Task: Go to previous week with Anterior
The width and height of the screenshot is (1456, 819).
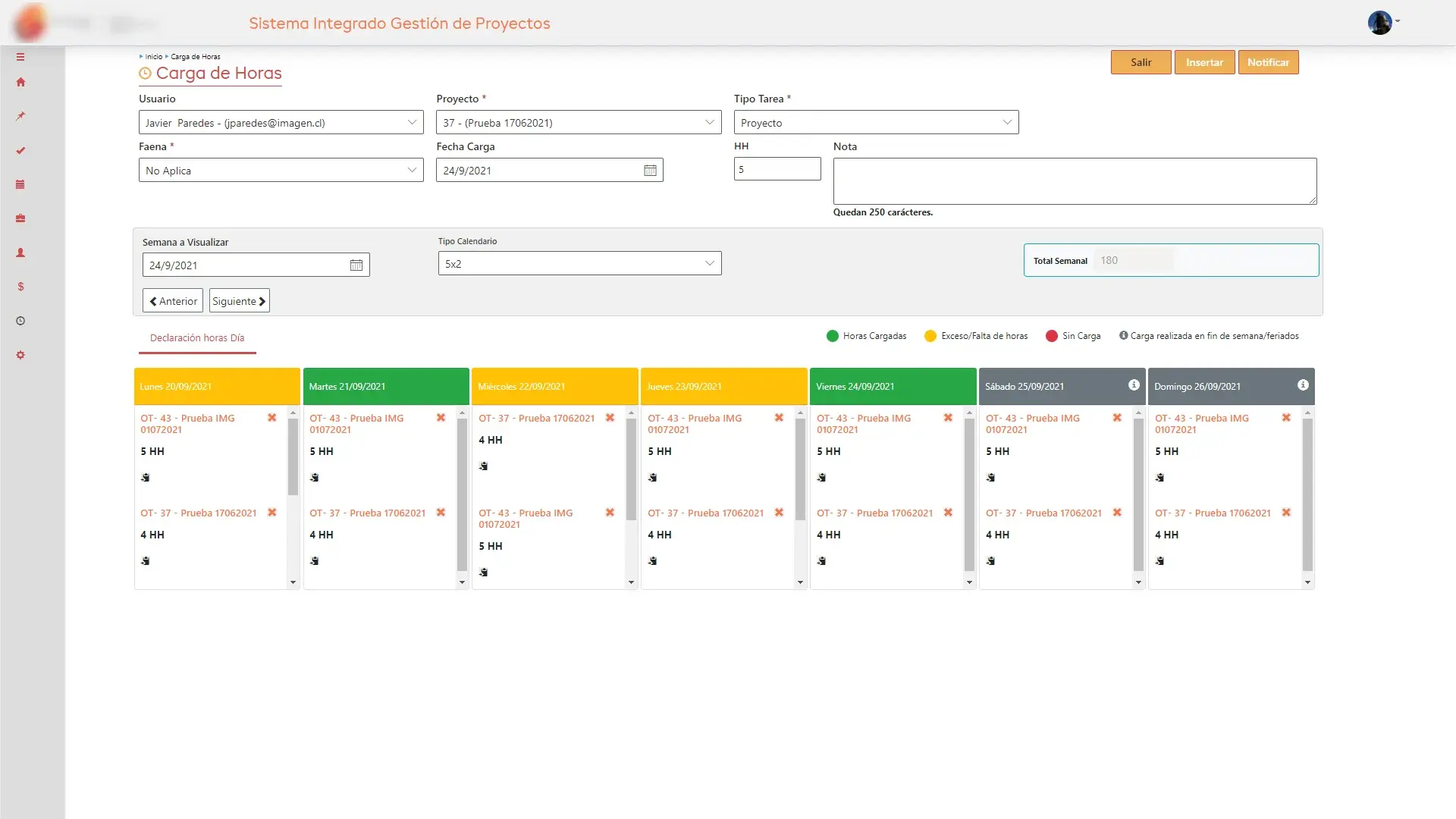Action: coord(173,301)
